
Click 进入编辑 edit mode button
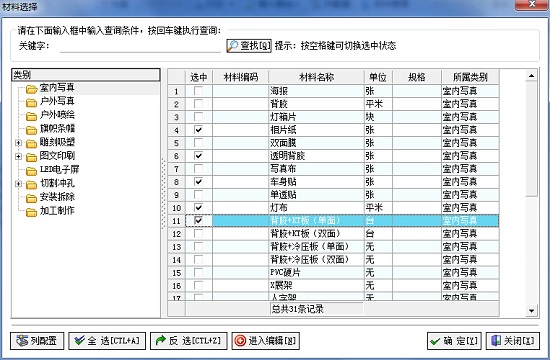[x=266, y=341]
